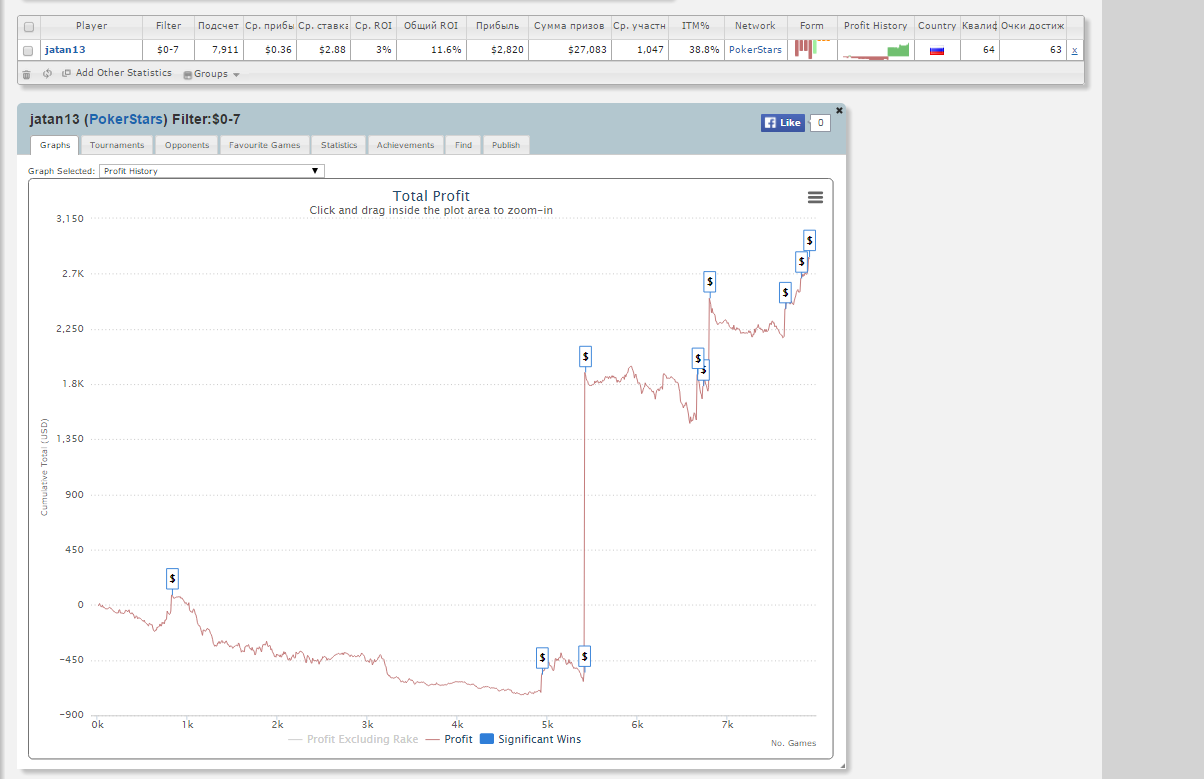Click the first $ marker before 1k games
Screen dimensions: 1204x779
point(172,578)
